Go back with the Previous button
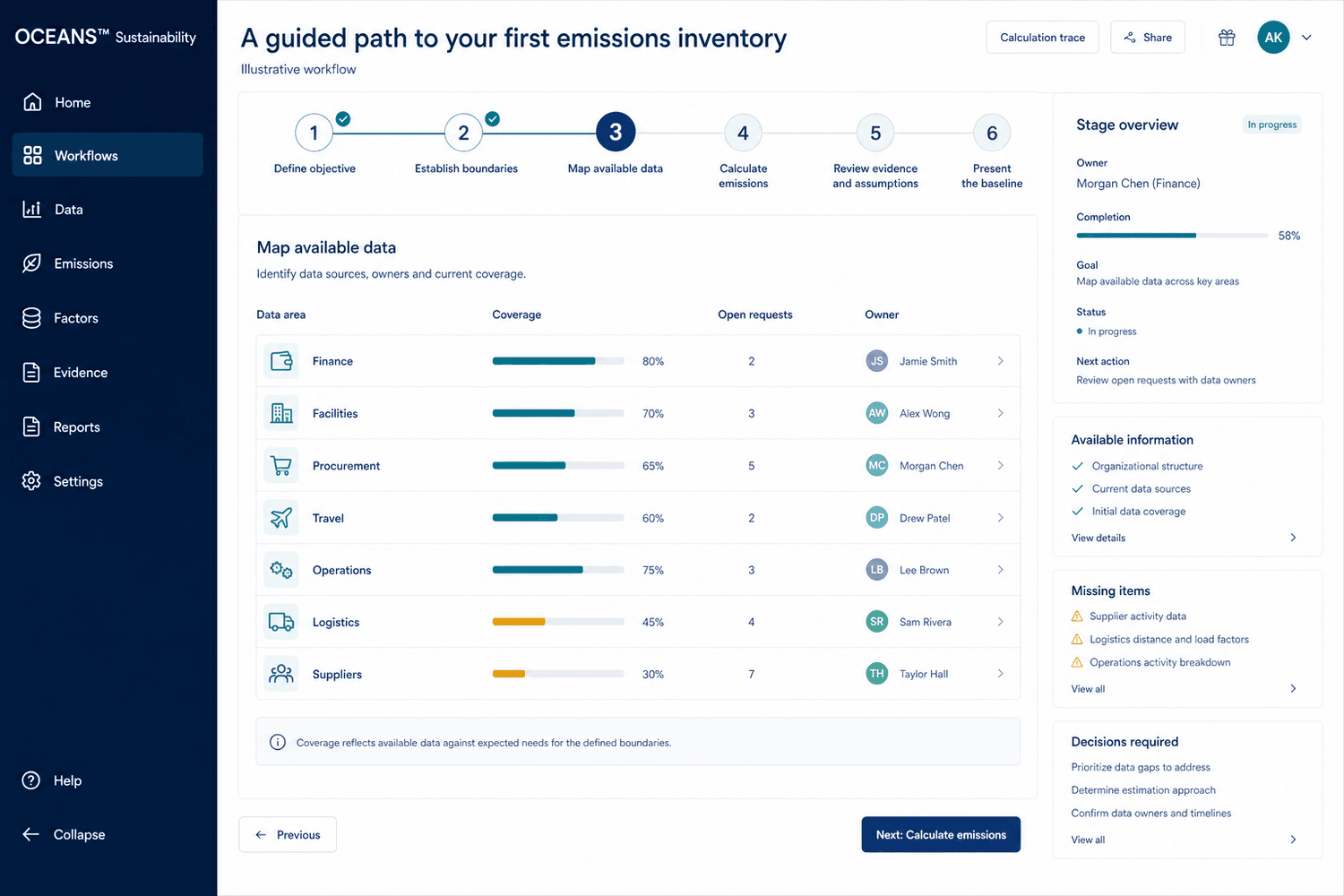This screenshot has height=896, width=1344. (x=288, y=834)
